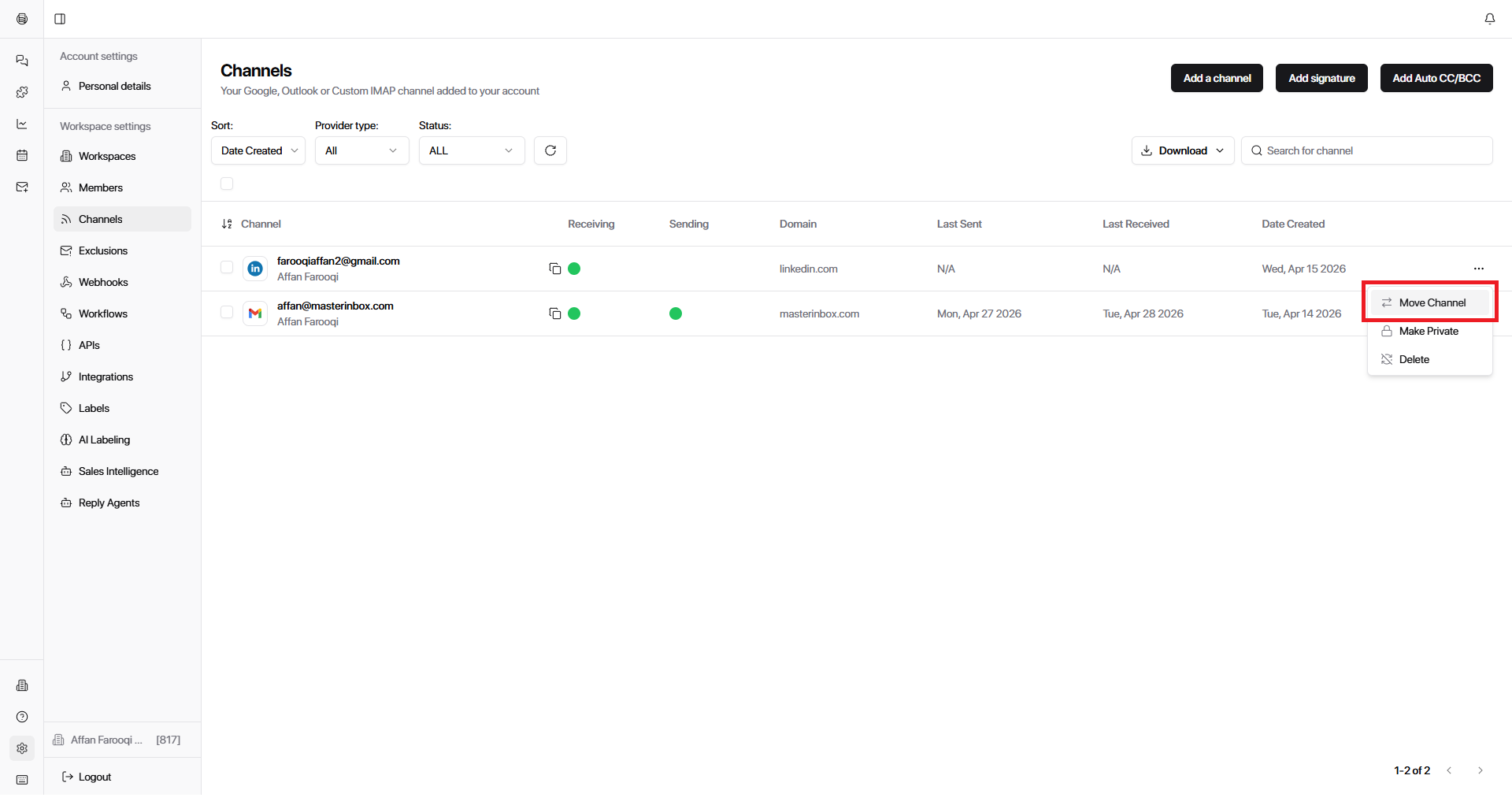Click the Add a channel button
This screenshot has height=805, width=1512.
point(1217,78)
